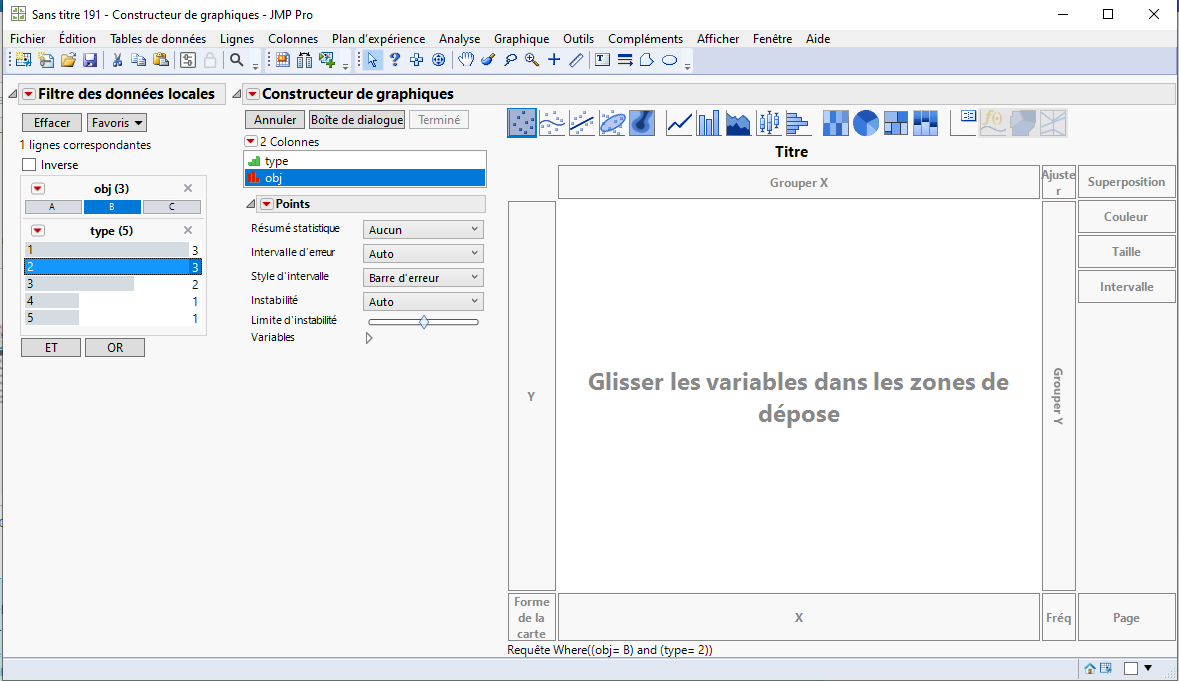Select the Points scatter chart icon
Image resolution: width=1179 pixels, height=681 pixels.
coord(522,123)
